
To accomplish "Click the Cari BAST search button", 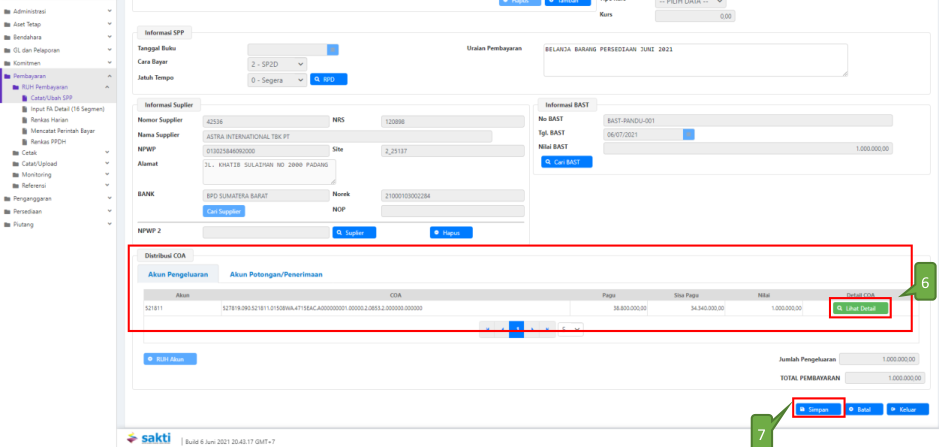I will tap(566, 162).
